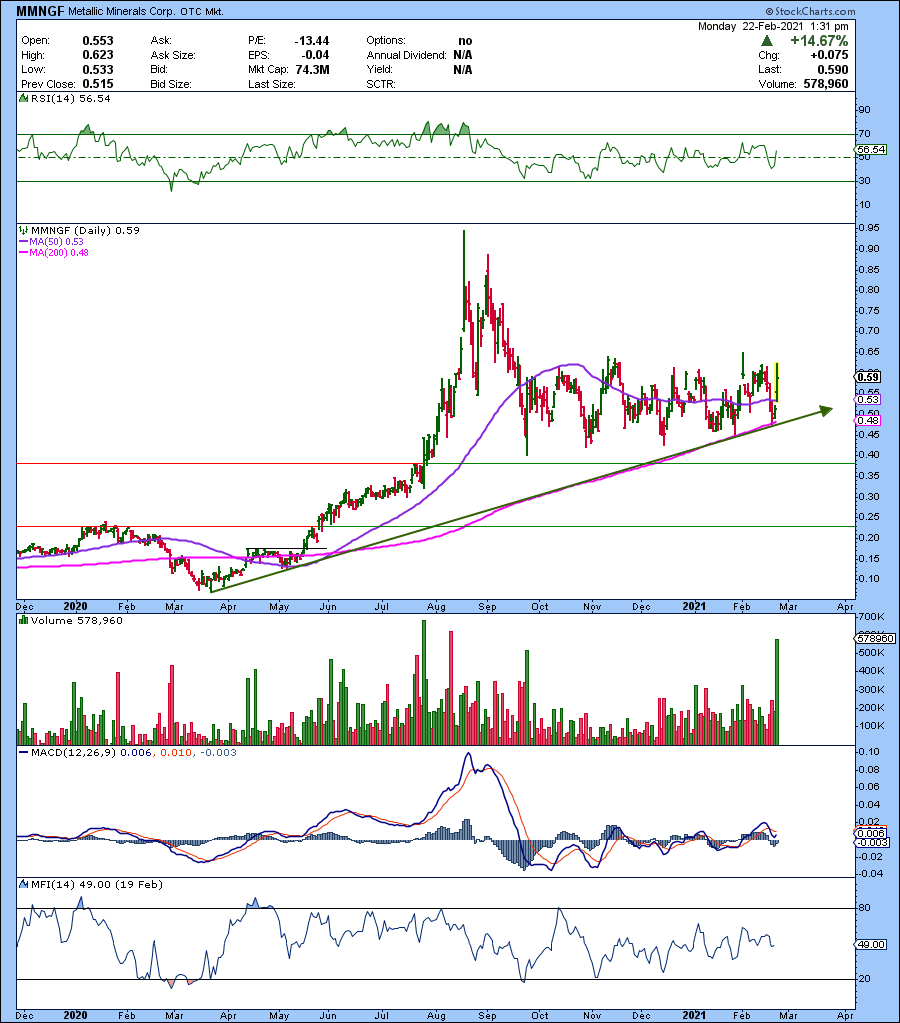Click the date Monday 22-Feb-2021 1:31 pm

[x=773, y=26]
